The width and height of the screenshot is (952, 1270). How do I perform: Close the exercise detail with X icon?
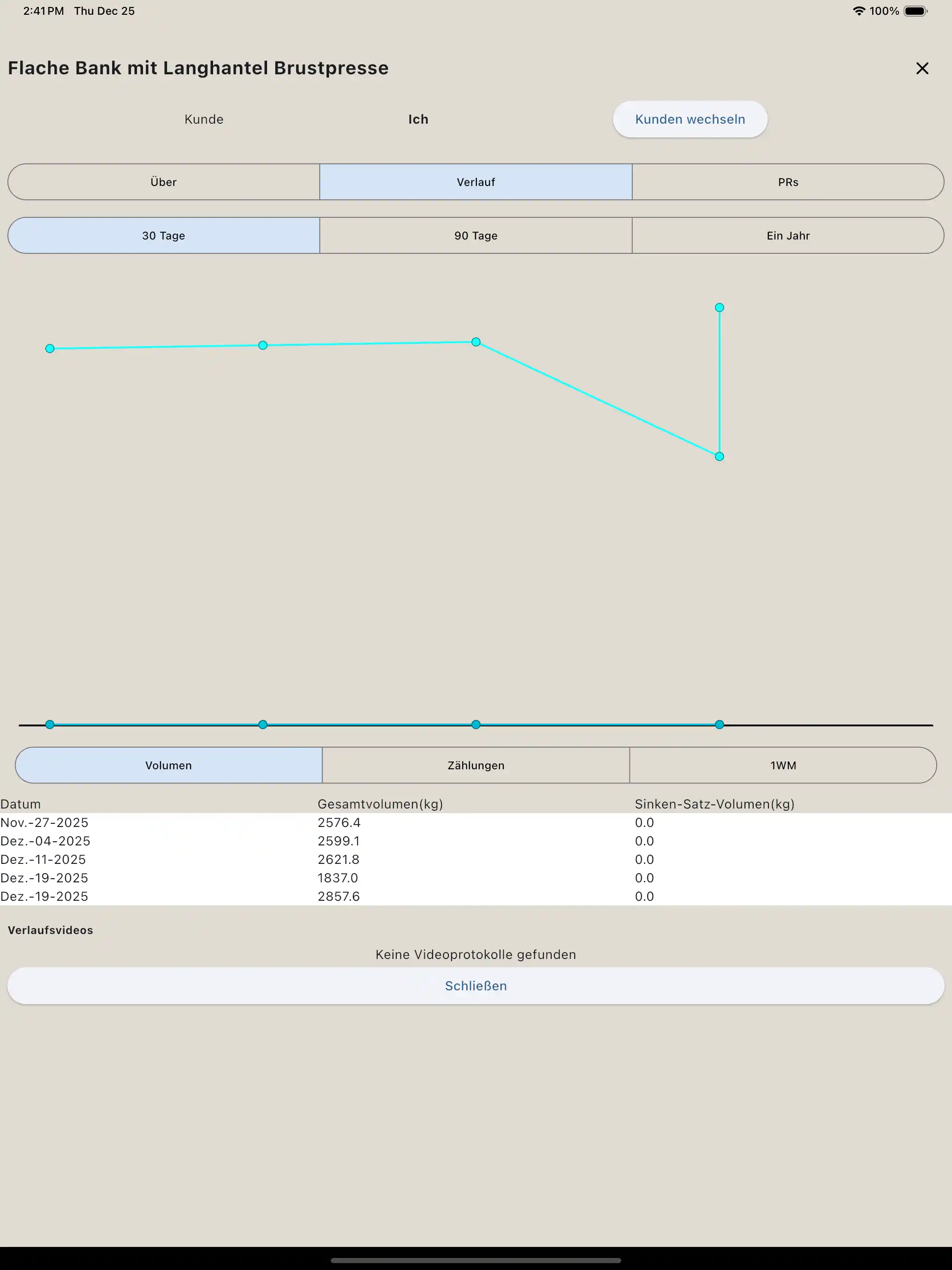(922, 68)
